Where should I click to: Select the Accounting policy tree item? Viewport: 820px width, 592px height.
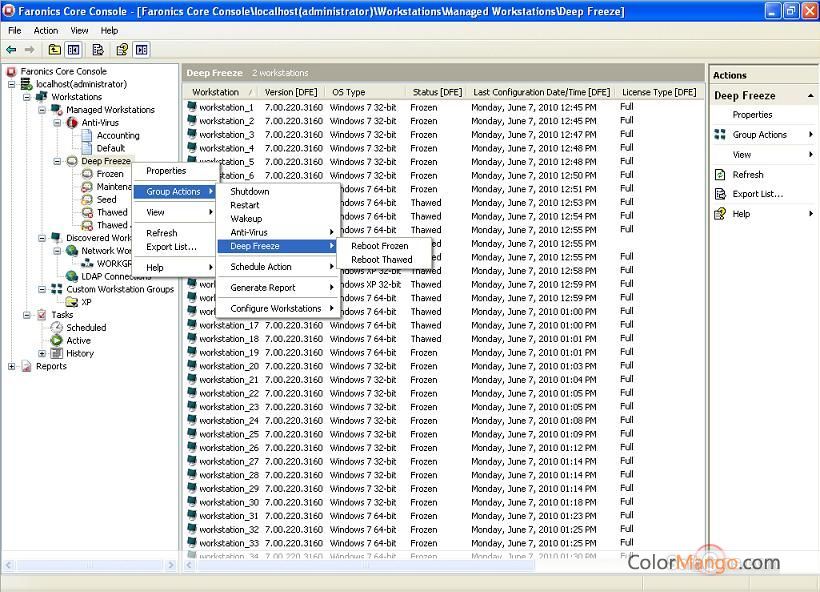(x=118, y=135)
